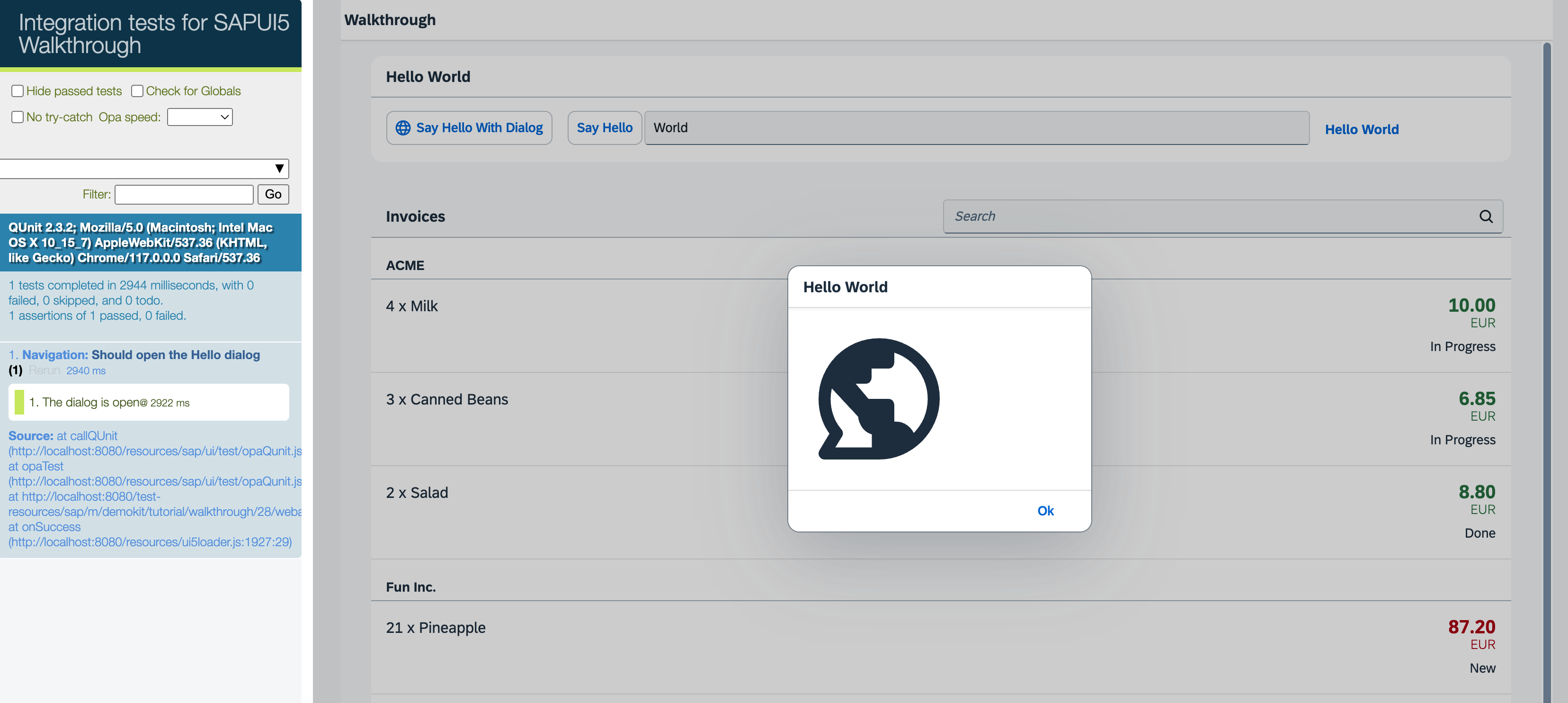1568x703 pixels.
Task: Click the Go filter button
Action: pos(273,194)
